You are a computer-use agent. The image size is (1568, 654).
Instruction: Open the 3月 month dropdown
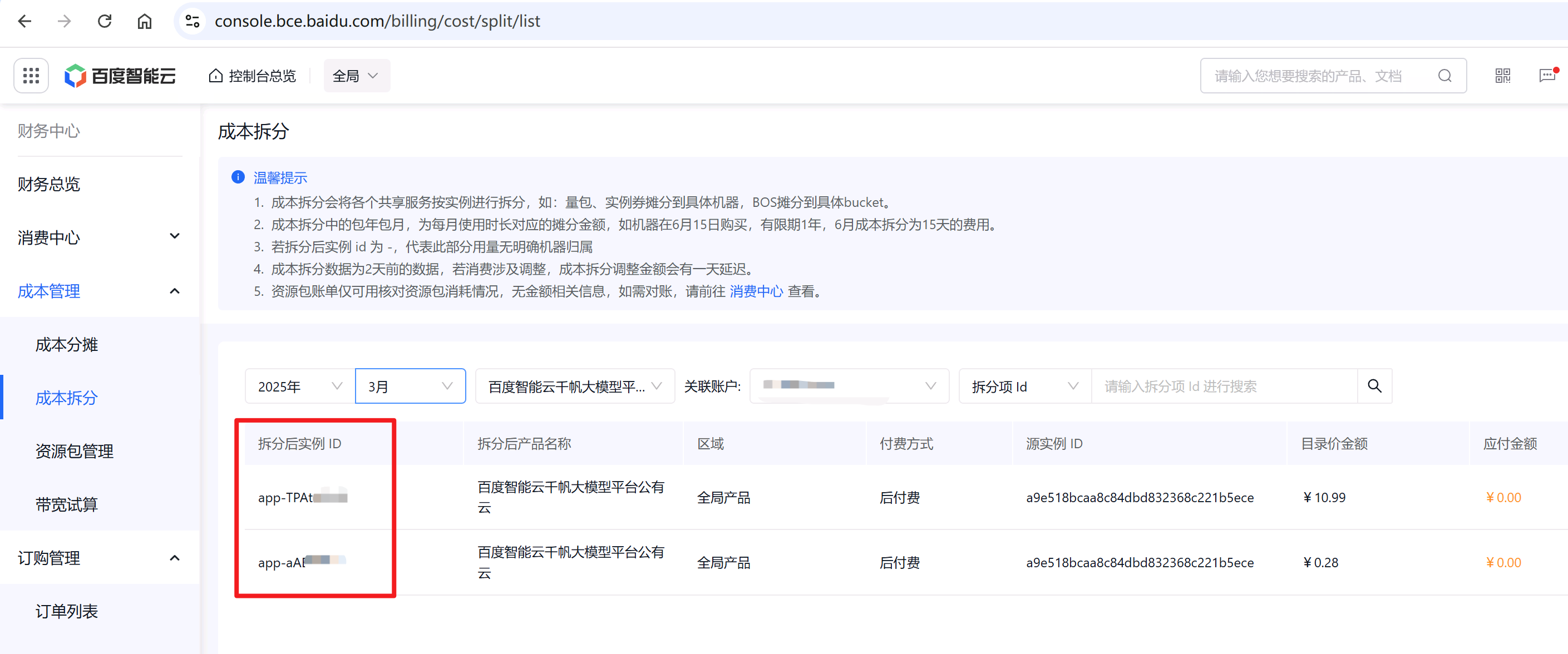410,386
